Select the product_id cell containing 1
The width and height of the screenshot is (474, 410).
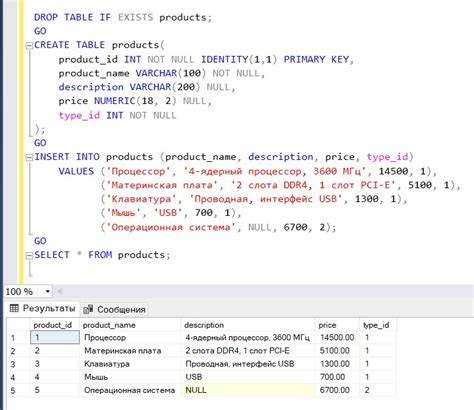55,337
